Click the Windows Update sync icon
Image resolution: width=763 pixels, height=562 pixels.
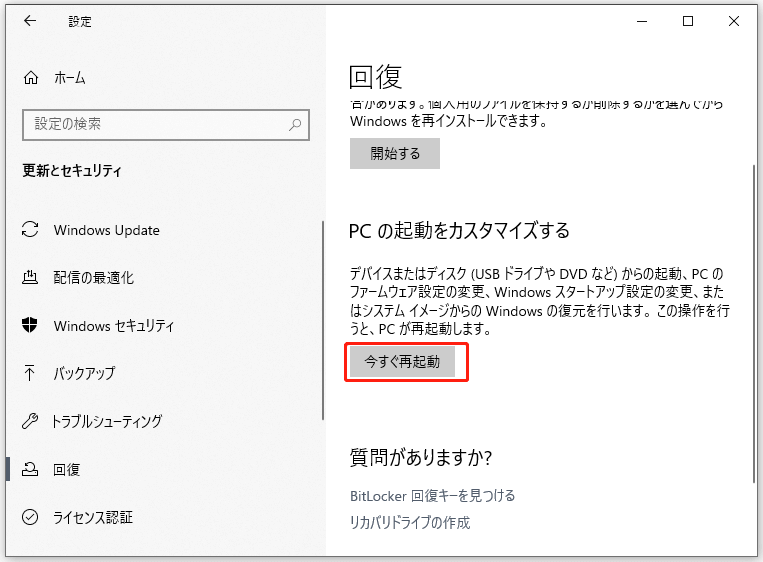click(x=30, y=230)
